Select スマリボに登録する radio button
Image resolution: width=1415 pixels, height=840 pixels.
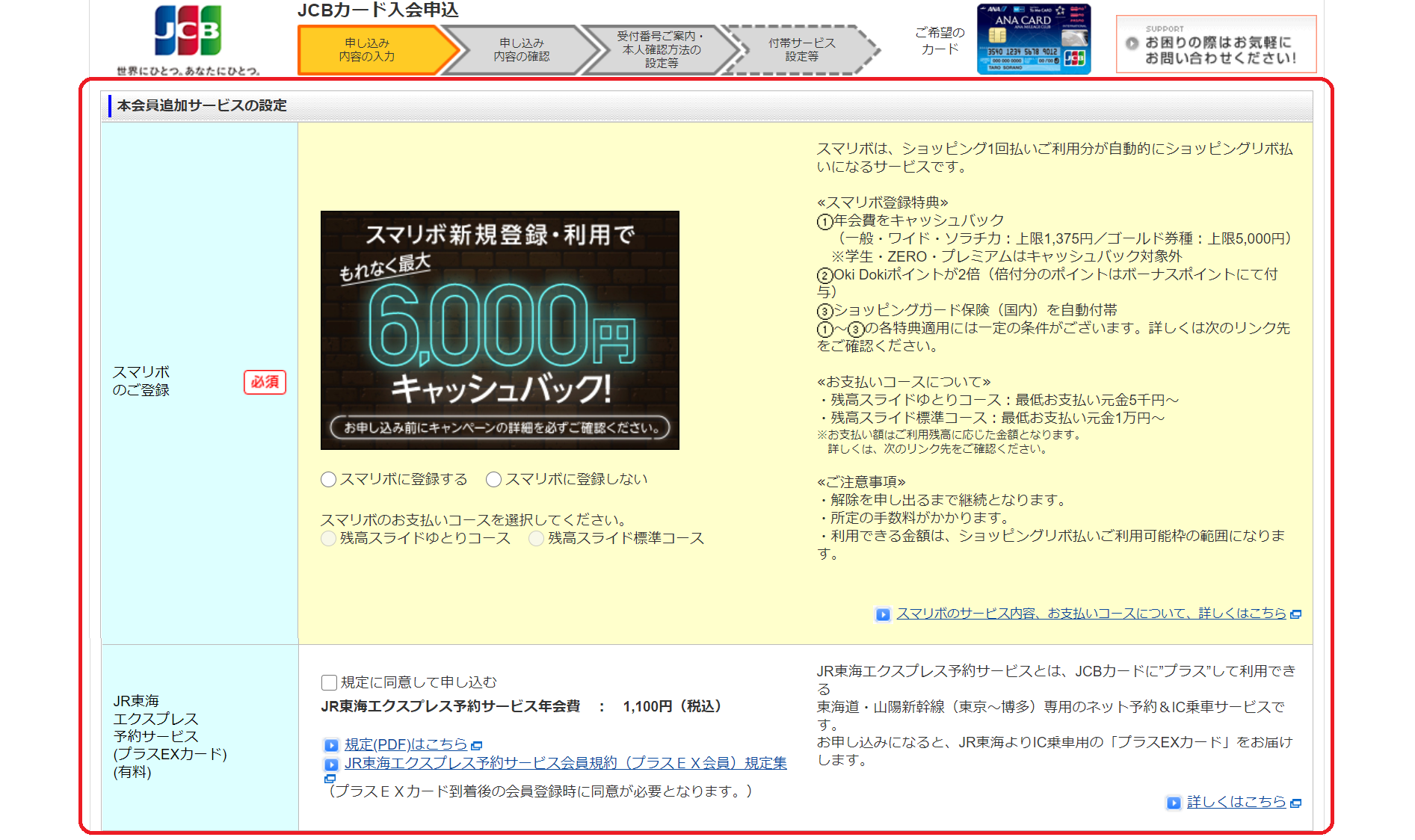coord(328,480)
